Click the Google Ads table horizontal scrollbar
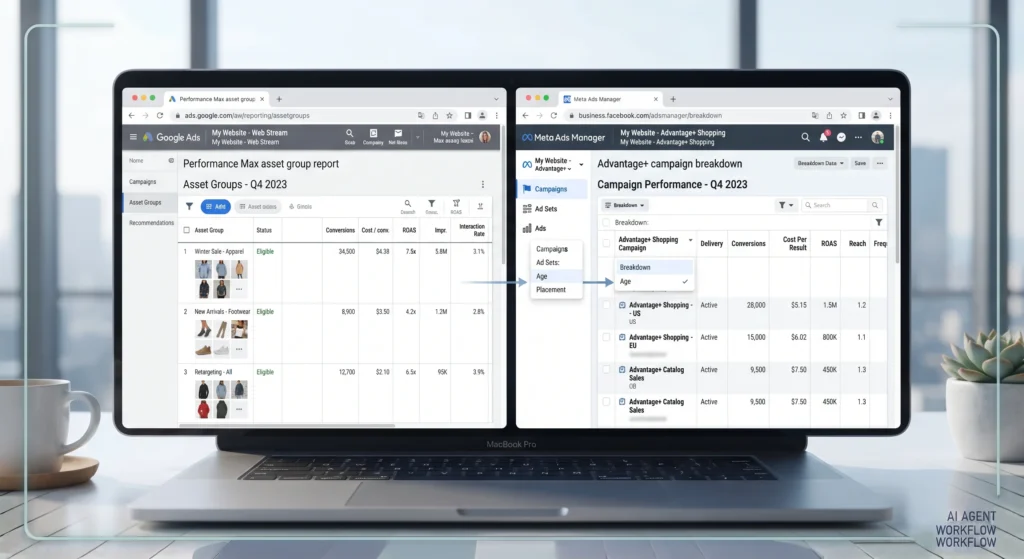The height and width of the screenshot is (559, 1024). click(x=287, y=426)
